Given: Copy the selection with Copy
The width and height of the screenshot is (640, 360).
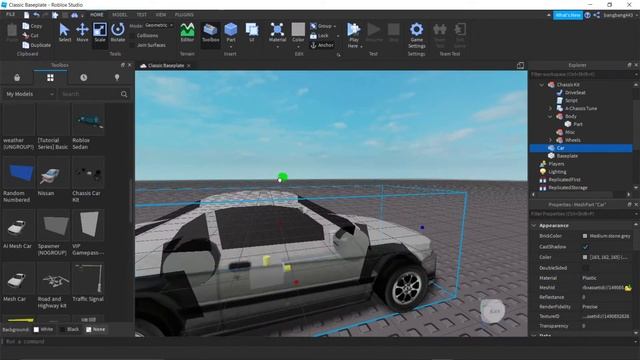Looking at the screenshot, I should pos(32,26).
